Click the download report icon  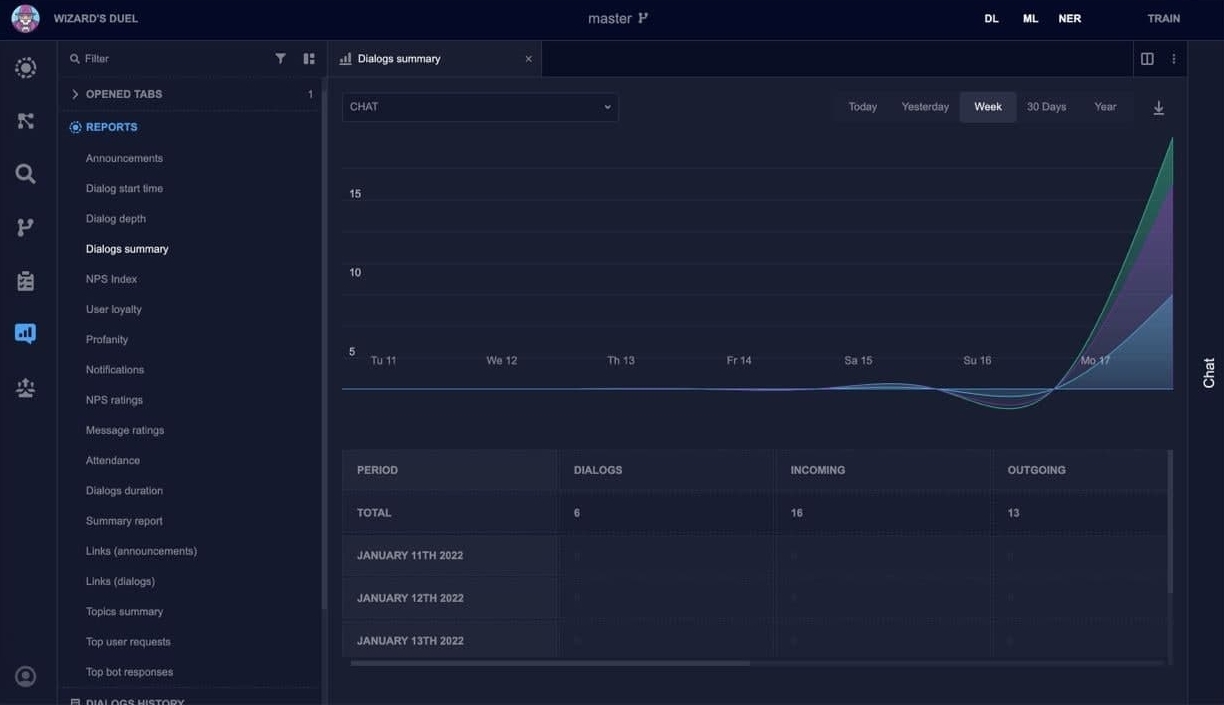click(x=1158, y=108)
